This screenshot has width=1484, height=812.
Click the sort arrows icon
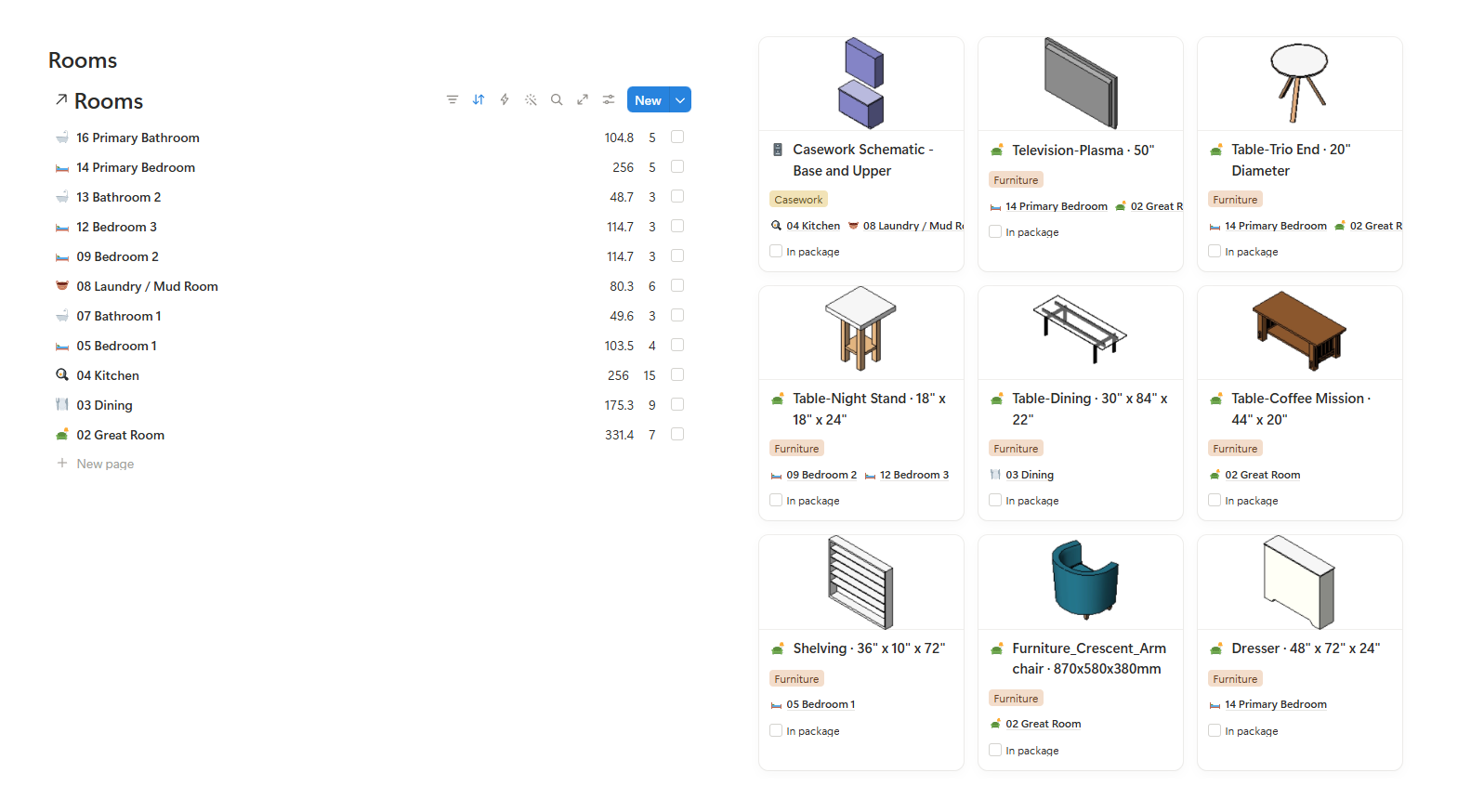click(479, 99)
